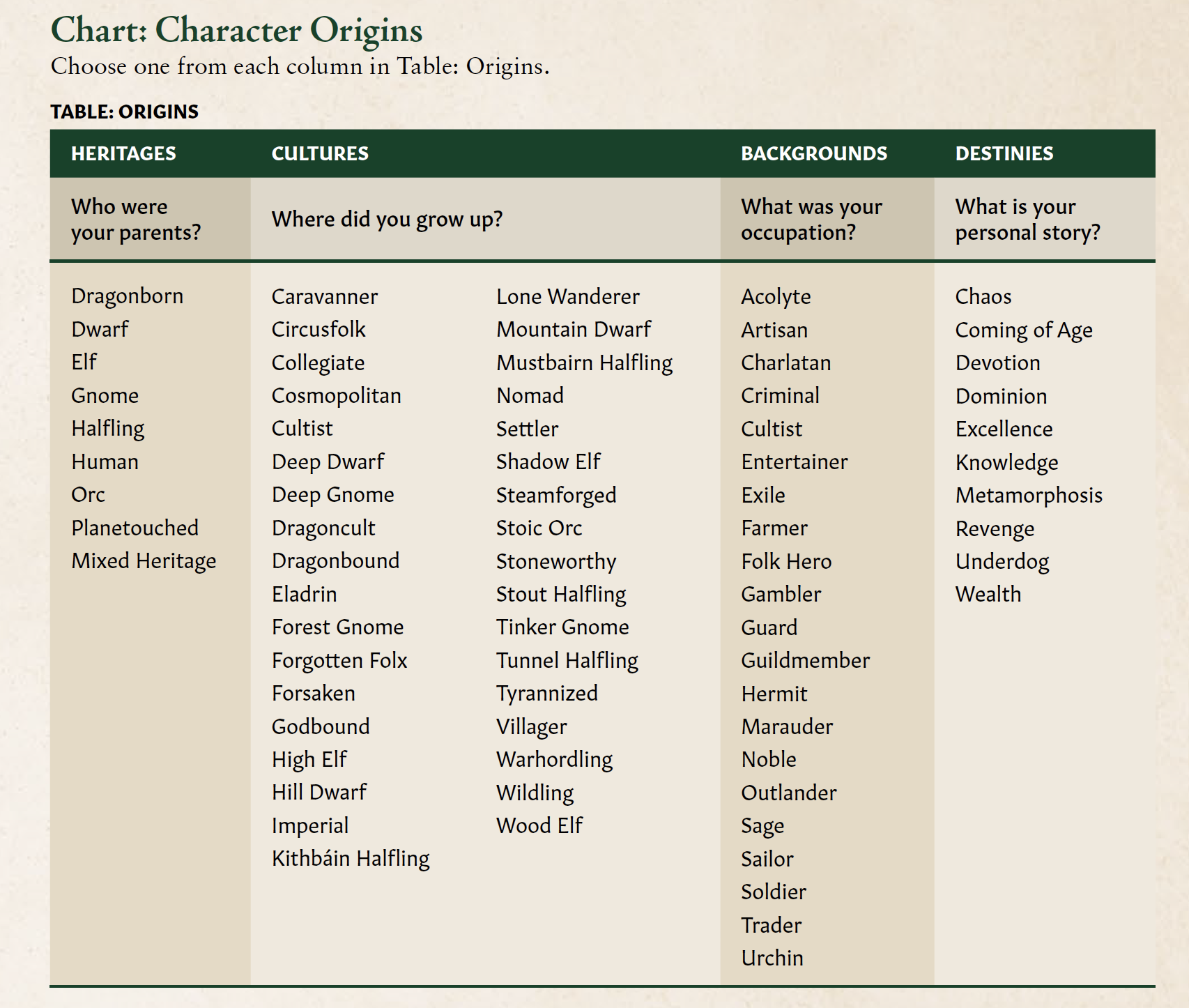Select the Metamorphosis destiny
The height and width of the screenshot is (1008, 1189).
coord(1029,495)
